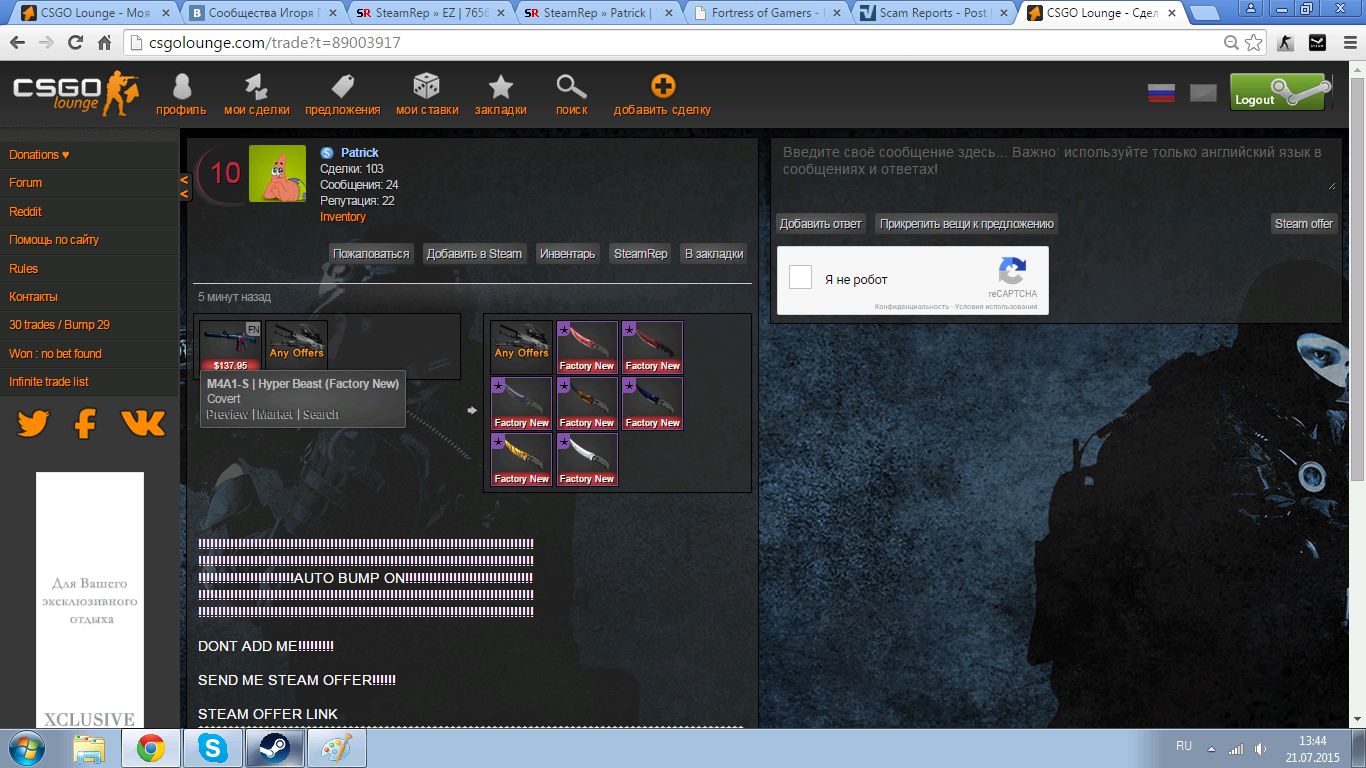Open my bets dice icon (мои ставки)
1366x768 pixels.
[427, 89]
